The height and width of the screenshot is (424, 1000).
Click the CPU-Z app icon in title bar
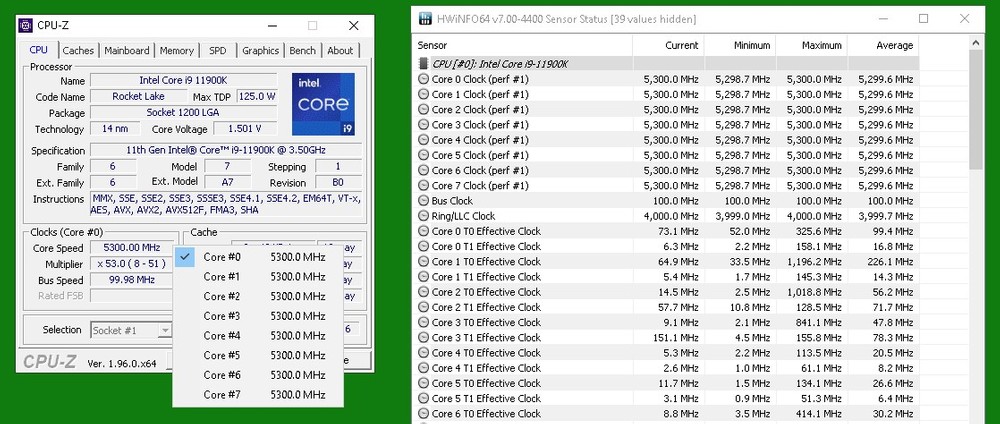click(26, 26)
